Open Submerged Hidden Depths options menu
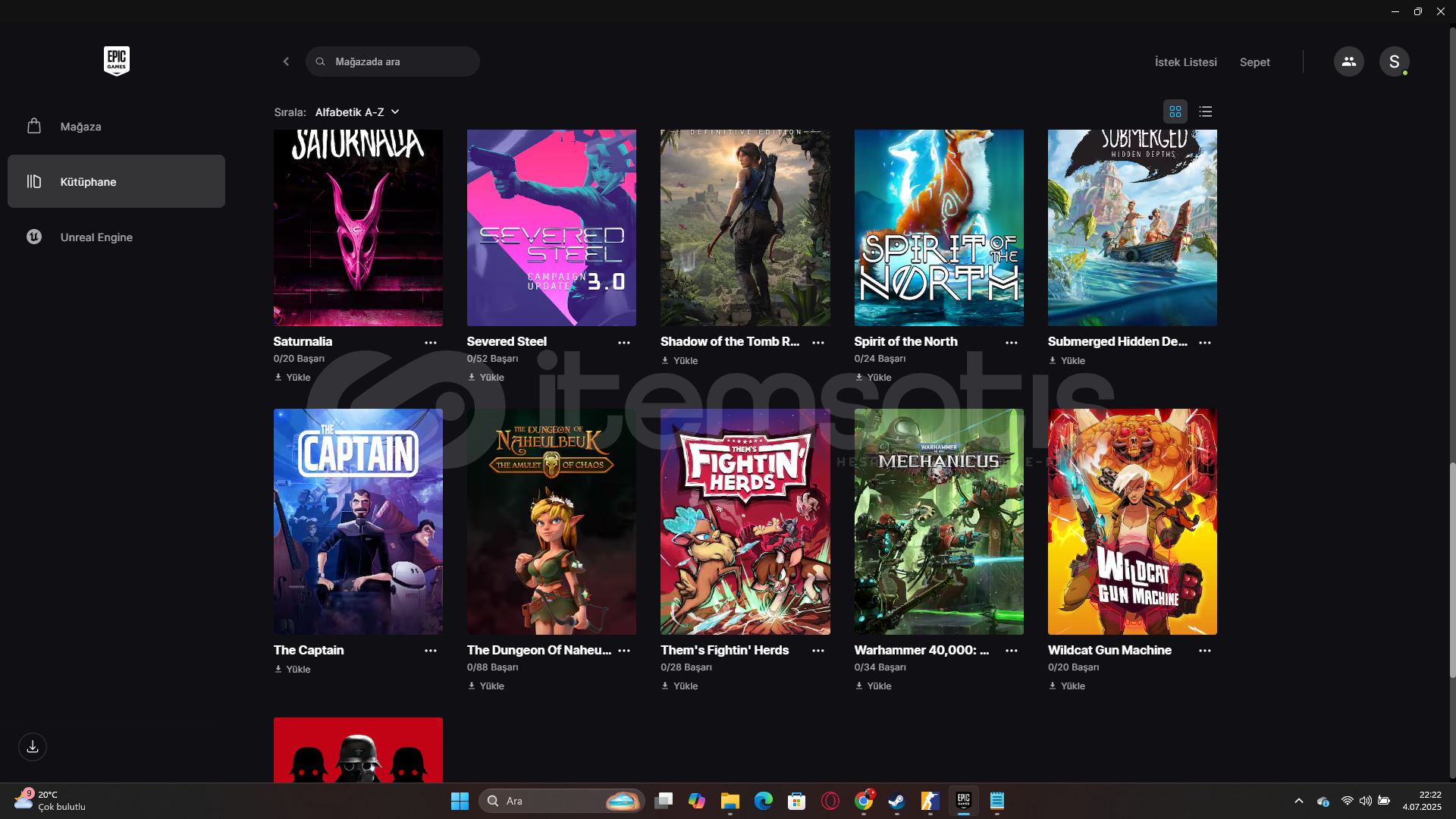 [x=1205, y=343]
